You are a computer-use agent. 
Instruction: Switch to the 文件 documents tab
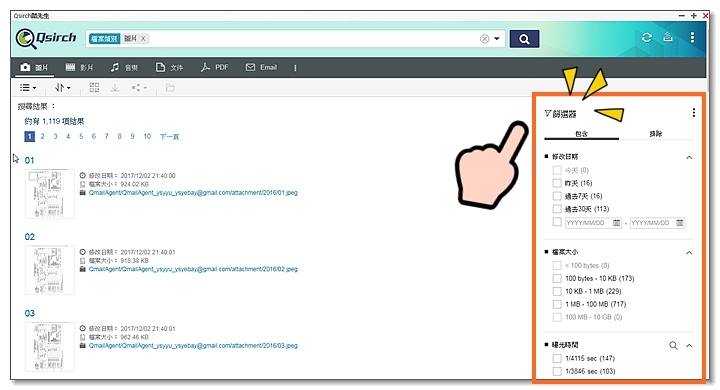169,68
